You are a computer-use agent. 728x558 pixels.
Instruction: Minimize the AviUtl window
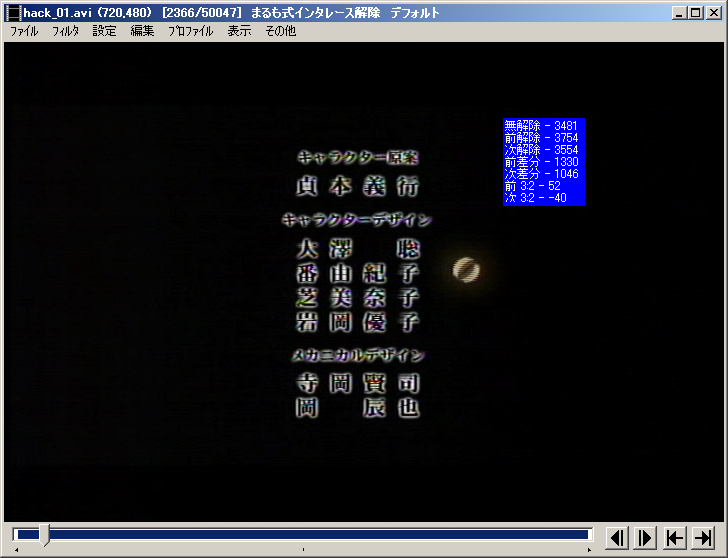[679, 13]
